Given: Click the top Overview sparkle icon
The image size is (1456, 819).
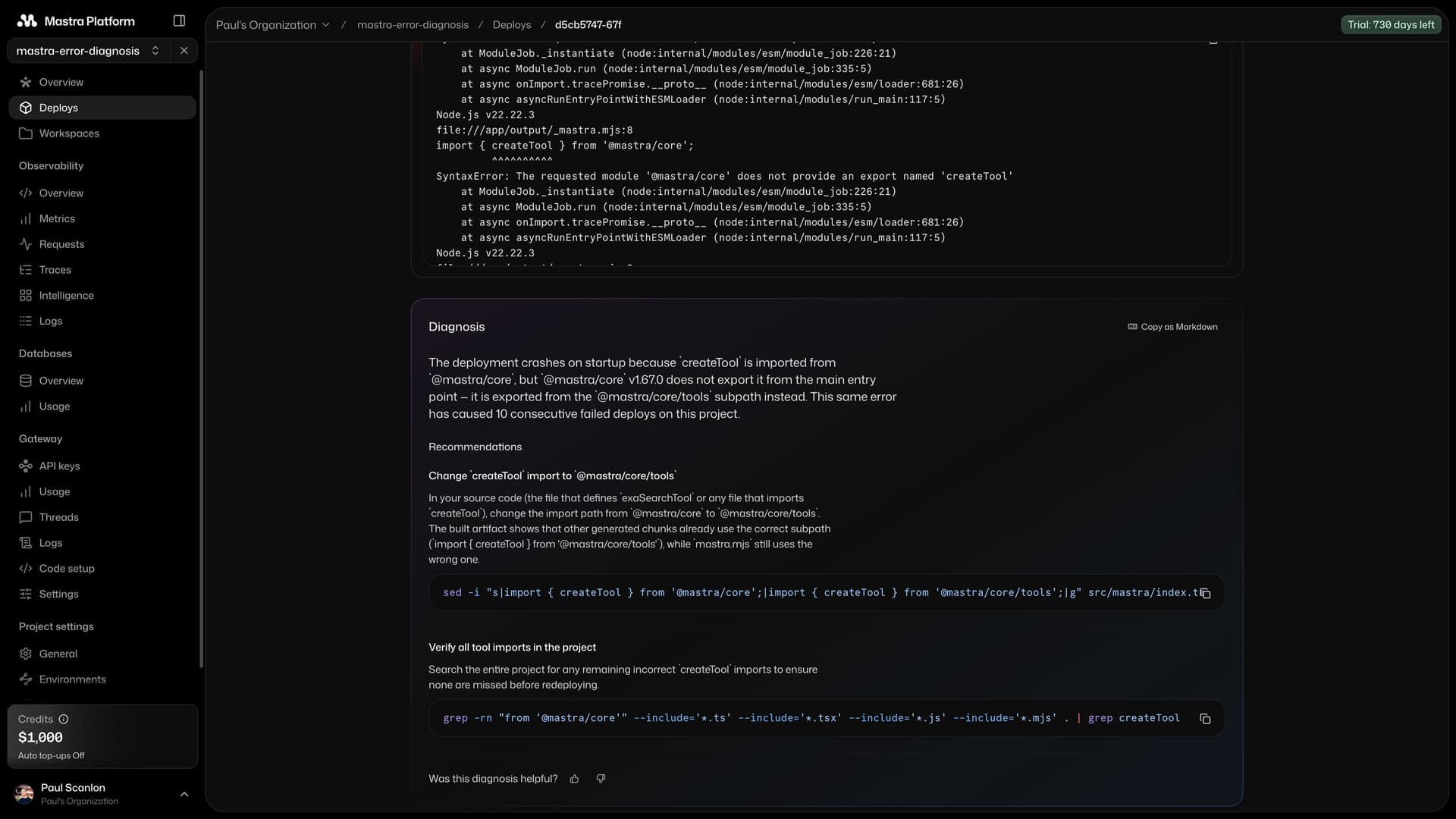Looking at the screenshot, I should click(26, 82).
